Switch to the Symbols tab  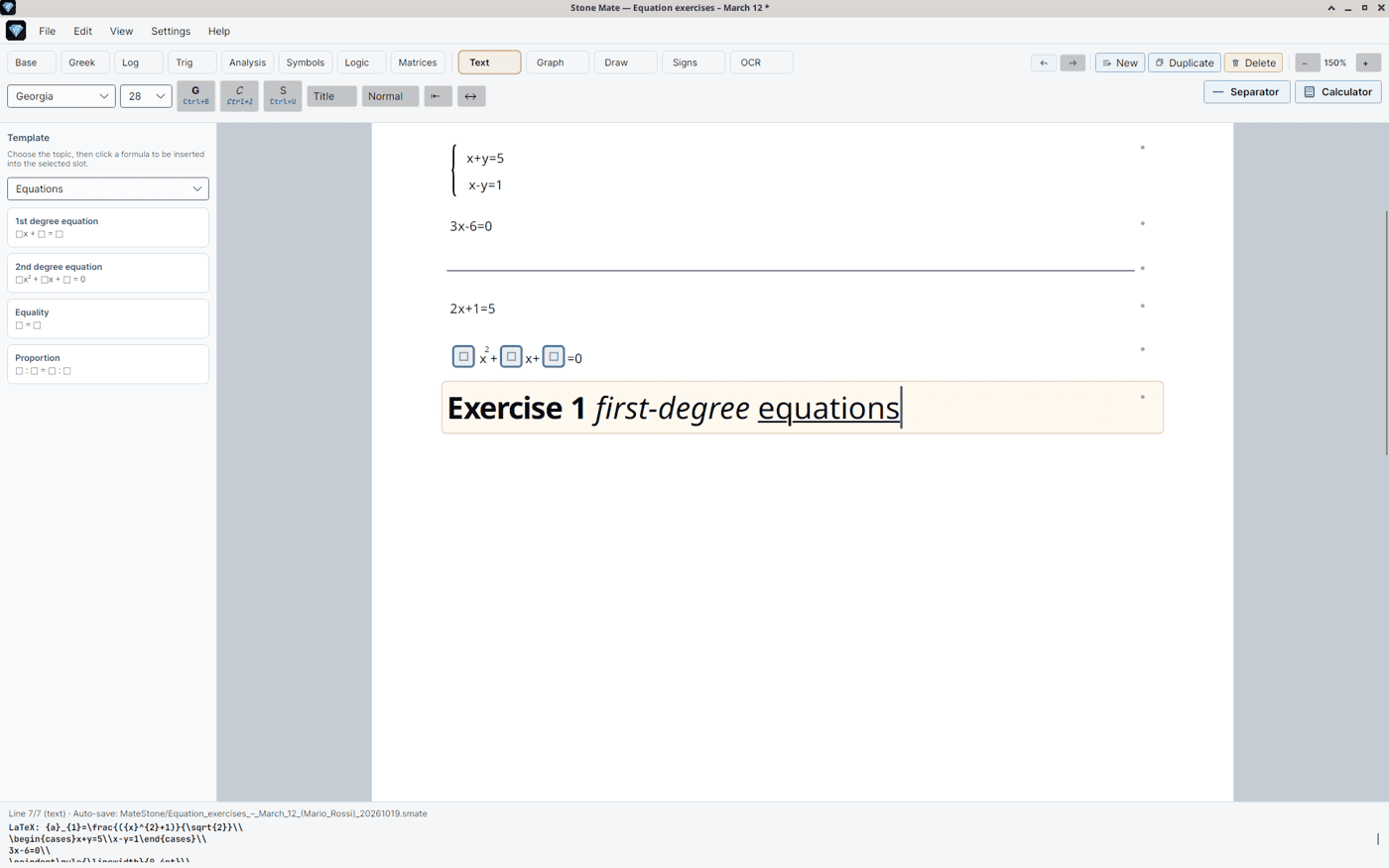(x=306, y=62)
